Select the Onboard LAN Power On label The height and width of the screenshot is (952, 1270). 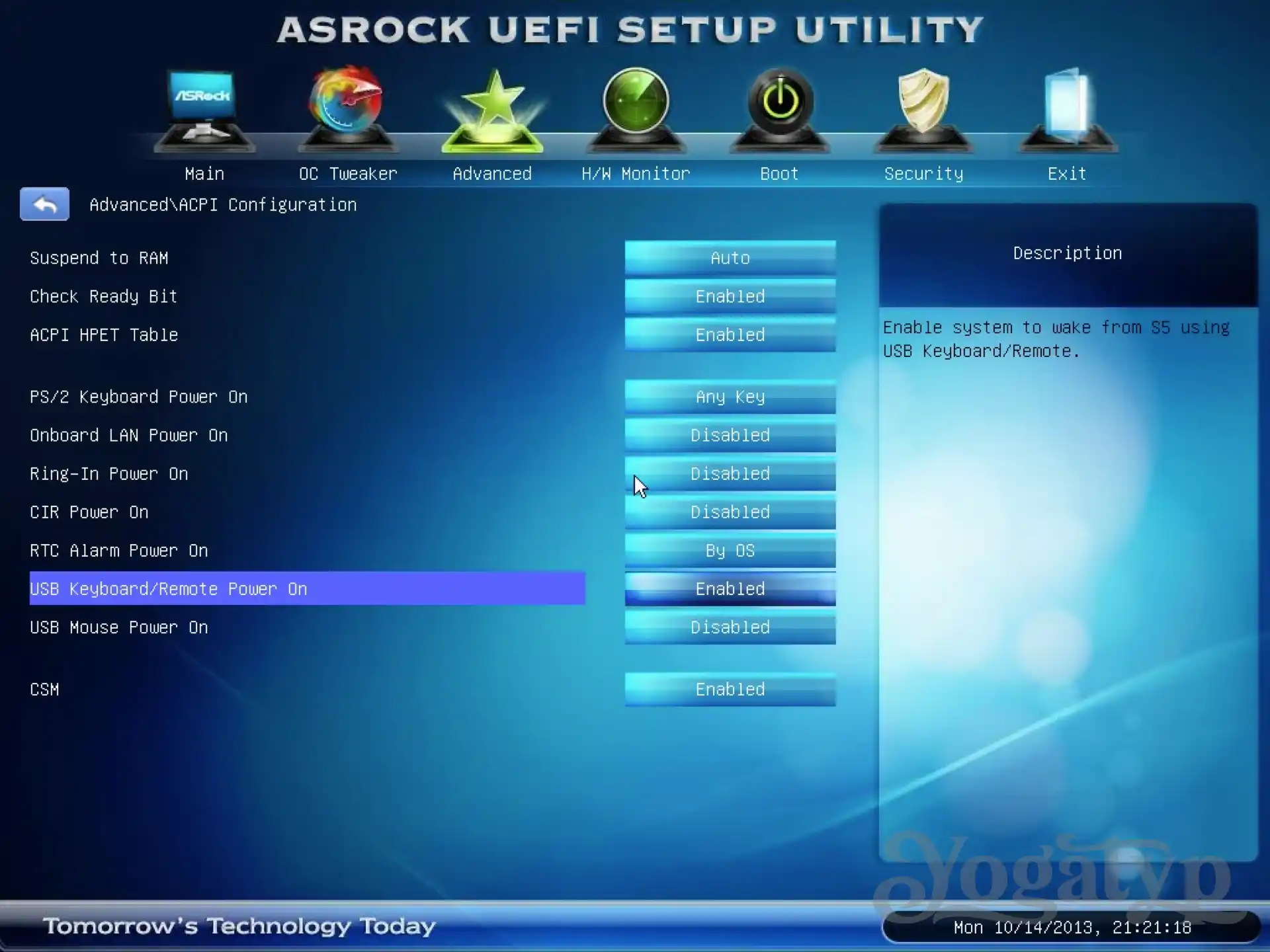click(129, 435)
